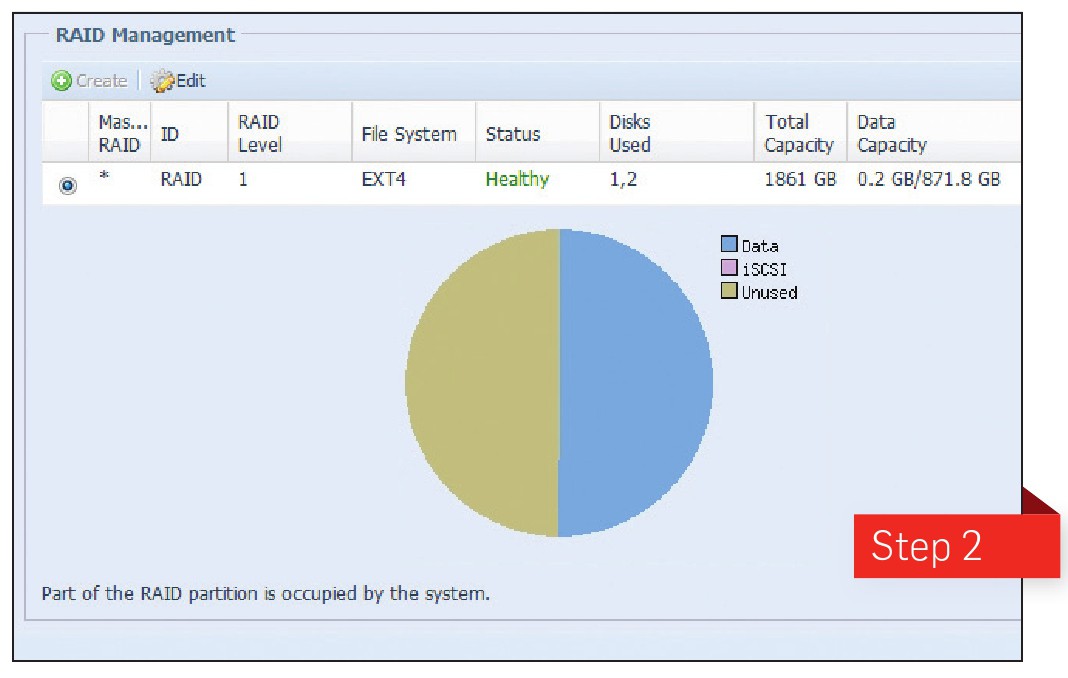Image resolution: width=1068 pixels, height=678 pixels.
Task: Sort by the ID column header
Action: click(170, 134)
